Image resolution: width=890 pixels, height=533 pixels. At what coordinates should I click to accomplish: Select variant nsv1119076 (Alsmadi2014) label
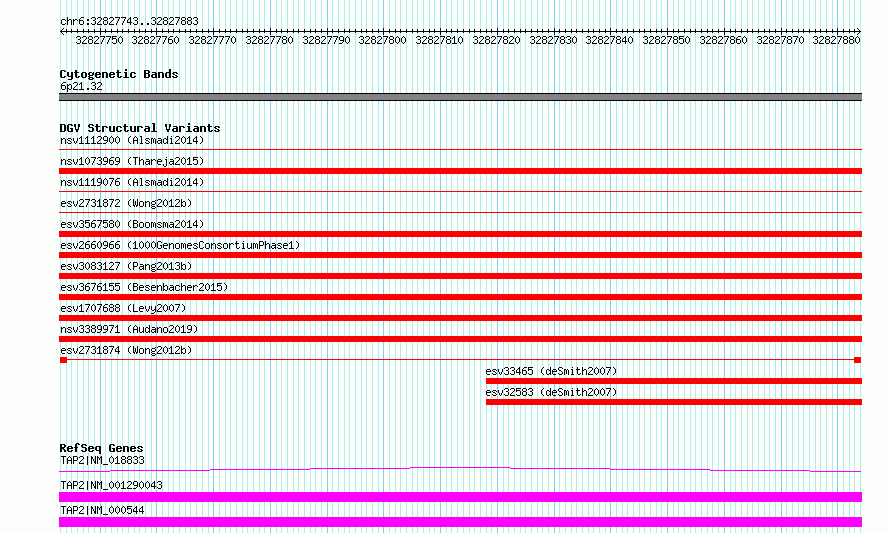pos(132,182)
